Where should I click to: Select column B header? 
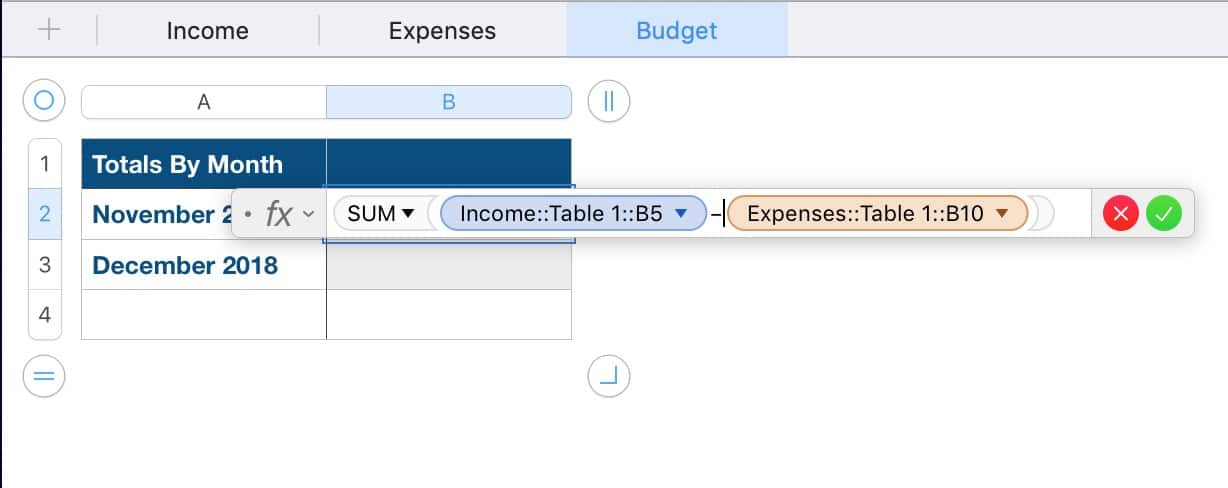pyautogui.click(x=449, y=102)
